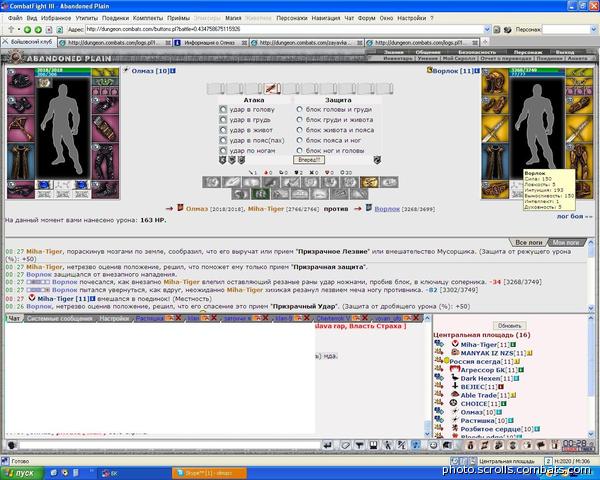This screenshot has width=600, height=480.
Task: Open the Windows 'пуск' Start button
Action: tap(20, 473)
